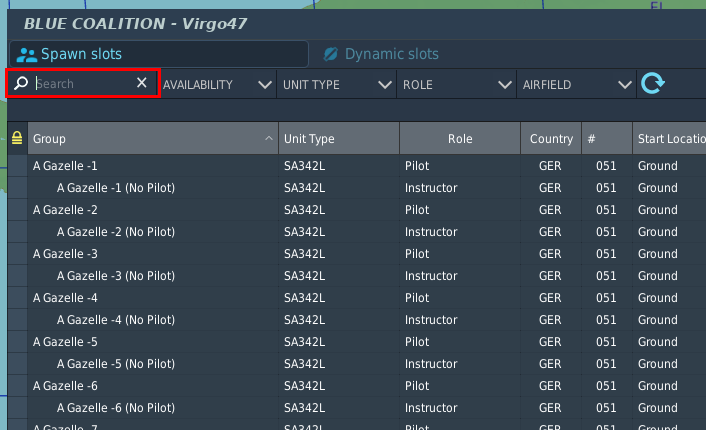The height and width of the screenshot is (430, 706).
Task: Expand the AIRFIELD filter dropdown
Action: 576,85
